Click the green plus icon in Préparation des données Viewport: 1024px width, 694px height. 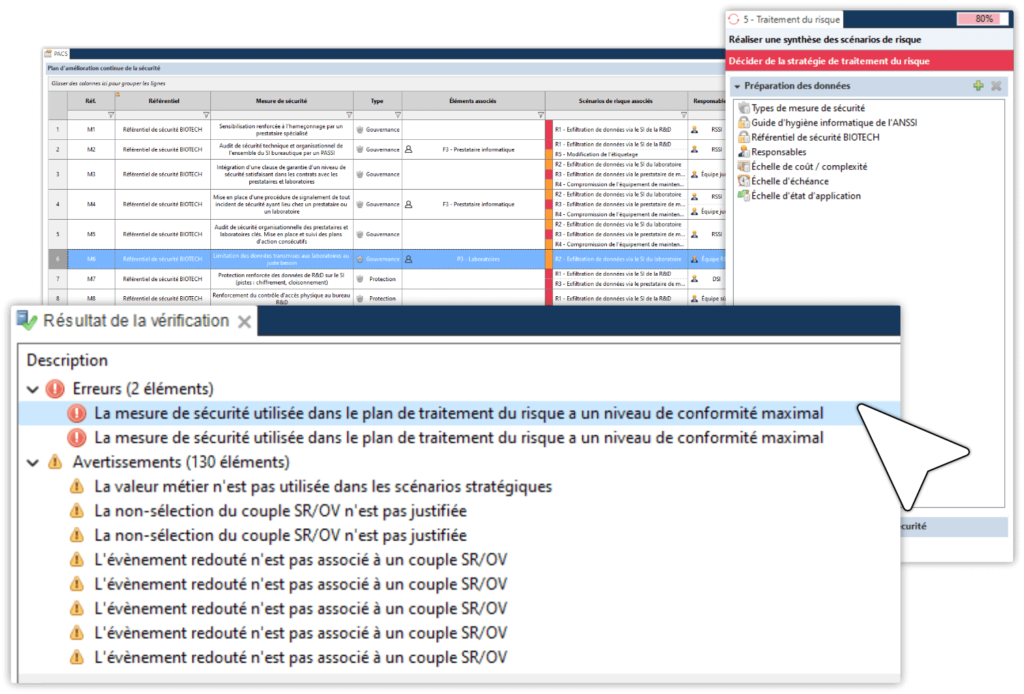tap(978, 86)
